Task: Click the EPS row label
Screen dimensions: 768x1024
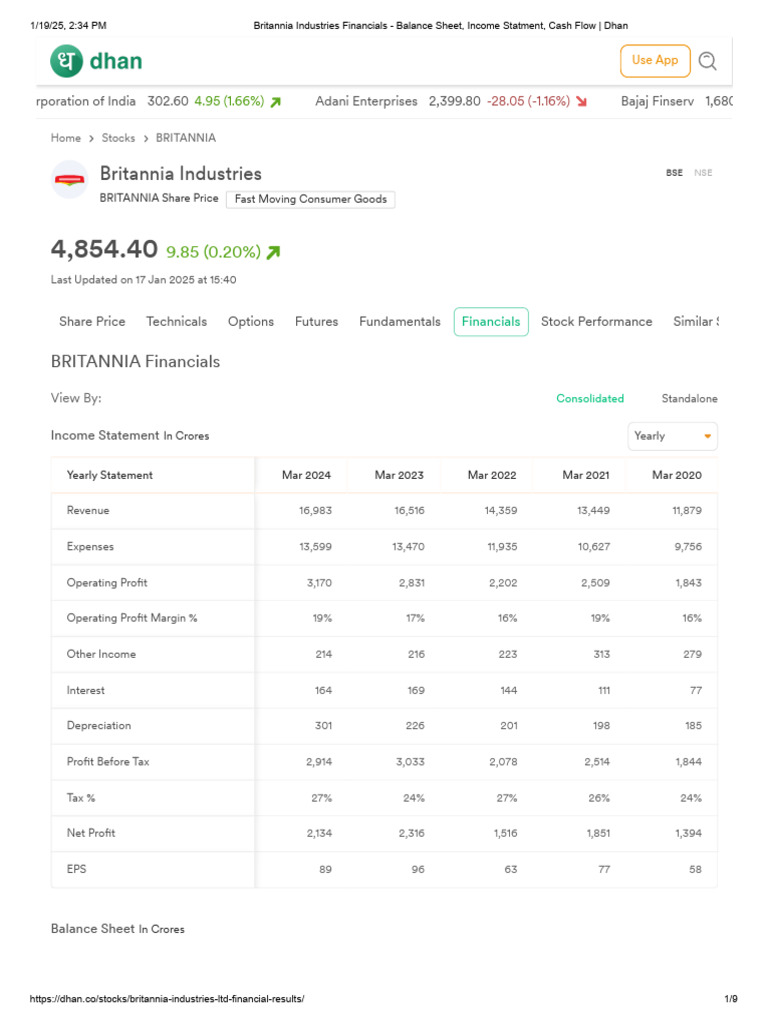Action: [x=76, y=869]
